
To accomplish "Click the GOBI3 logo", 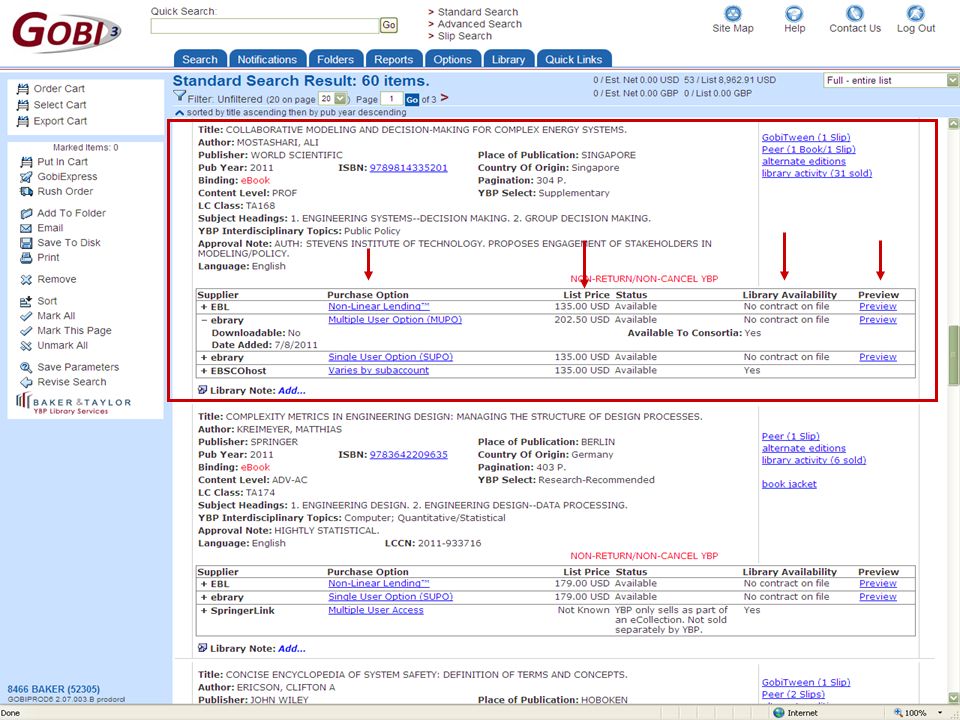I will [x=66, y=31].
